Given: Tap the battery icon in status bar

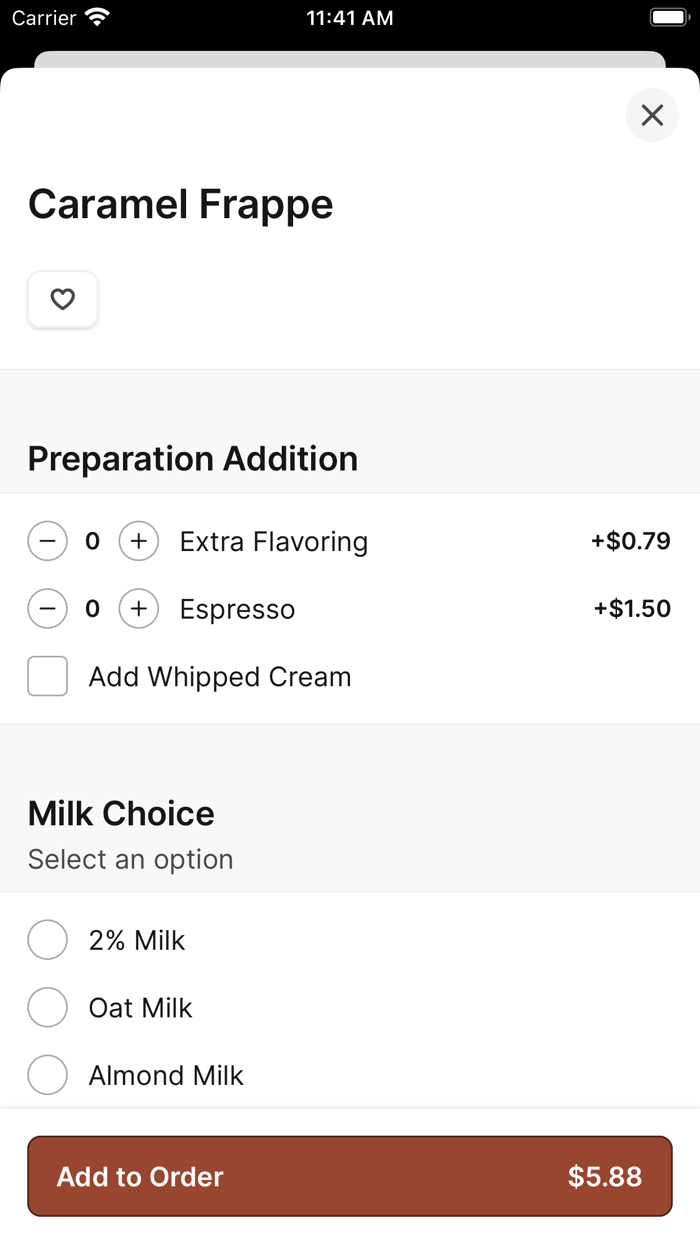Looking at the screenshot, I should 668,18.
